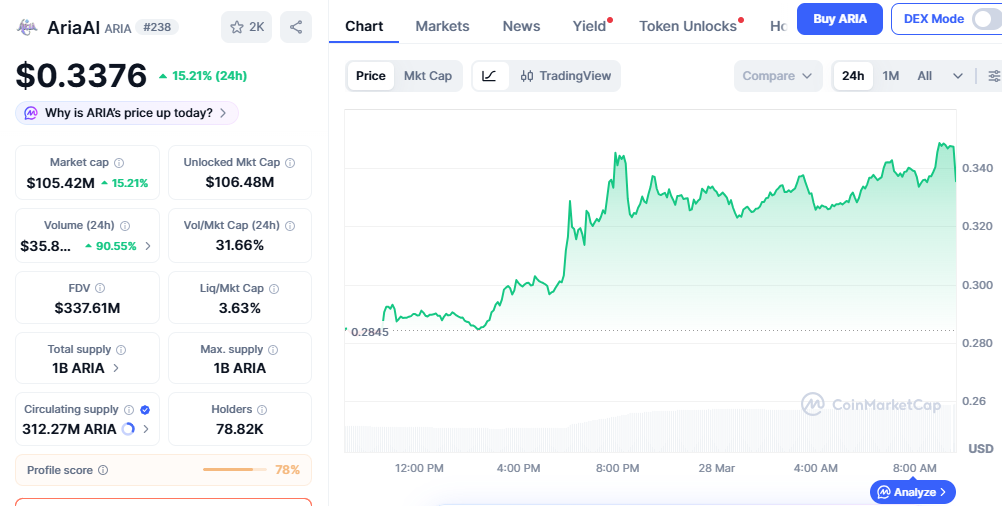Click the 1B ARIA max supply value
Screen dimensions: 1002x506
point(240,369)
